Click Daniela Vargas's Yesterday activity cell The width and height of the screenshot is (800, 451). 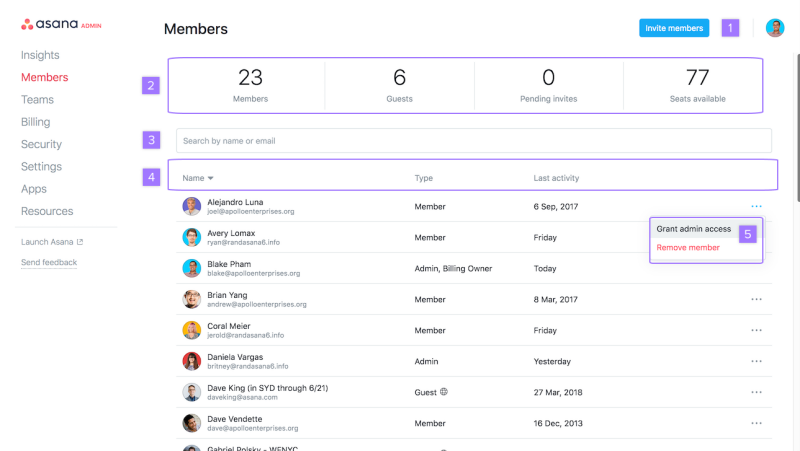tap(552, 361)
